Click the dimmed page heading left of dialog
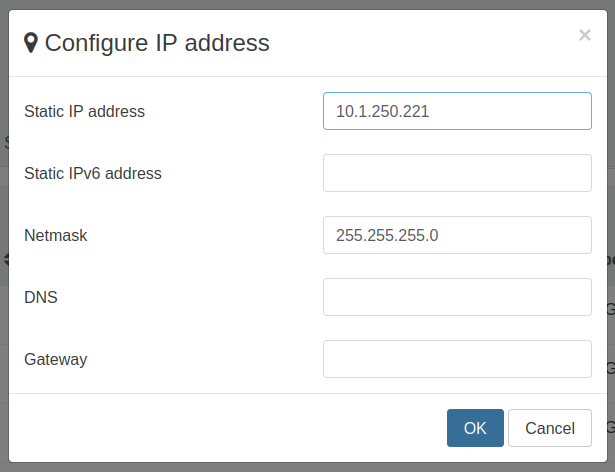Viewport: 615px width, 472px height. tap(4, 142)
